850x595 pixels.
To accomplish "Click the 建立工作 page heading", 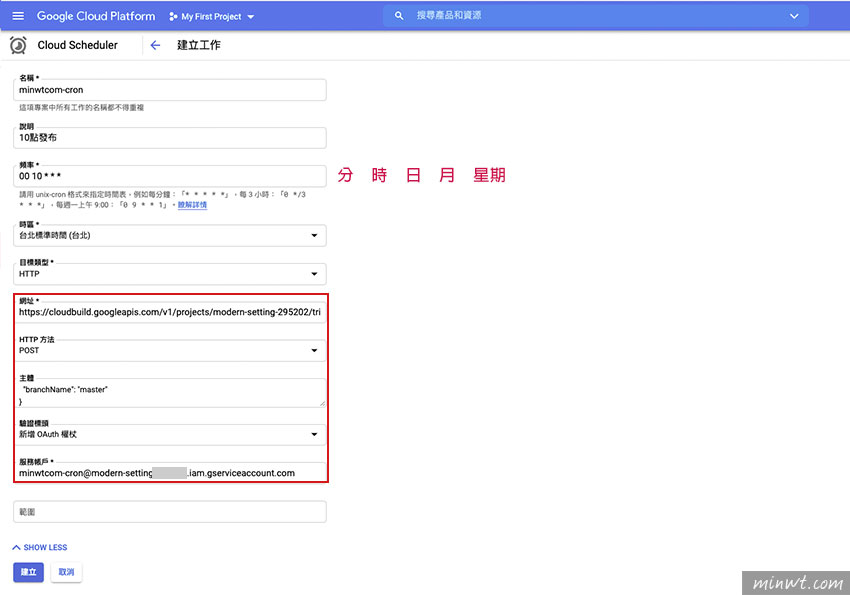I will [198, 45].
